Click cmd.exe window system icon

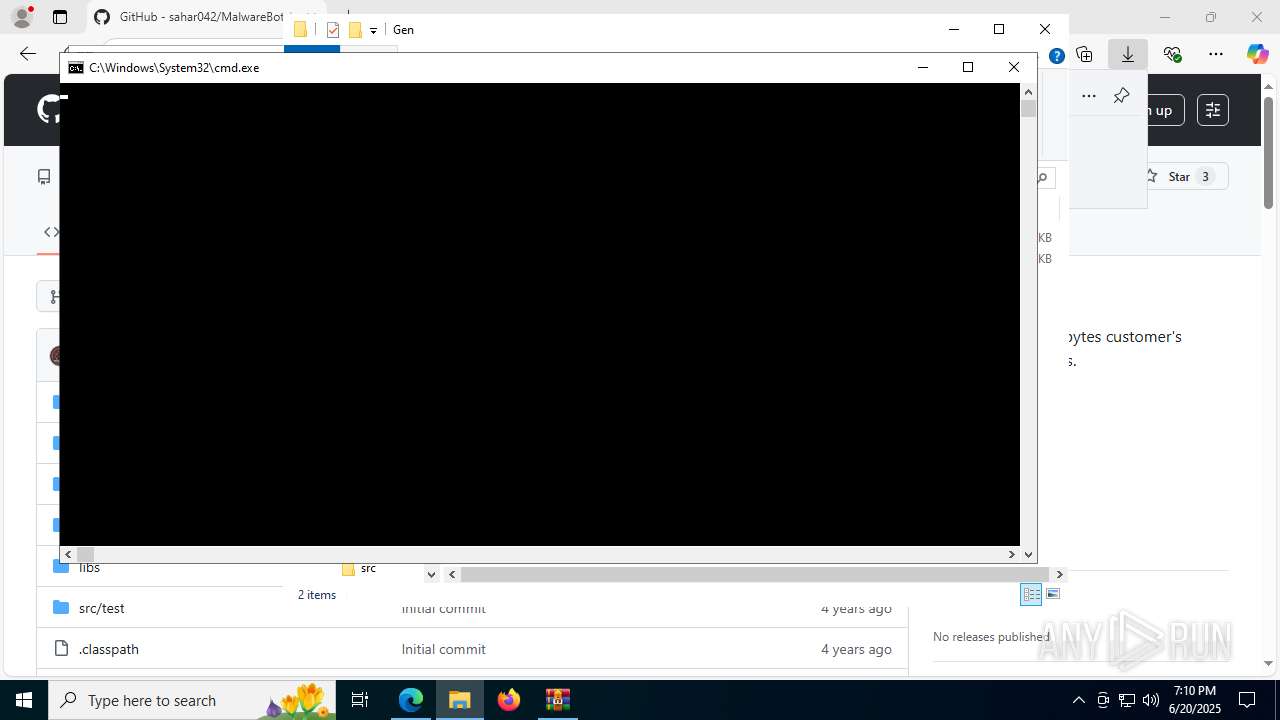point(76,67)
